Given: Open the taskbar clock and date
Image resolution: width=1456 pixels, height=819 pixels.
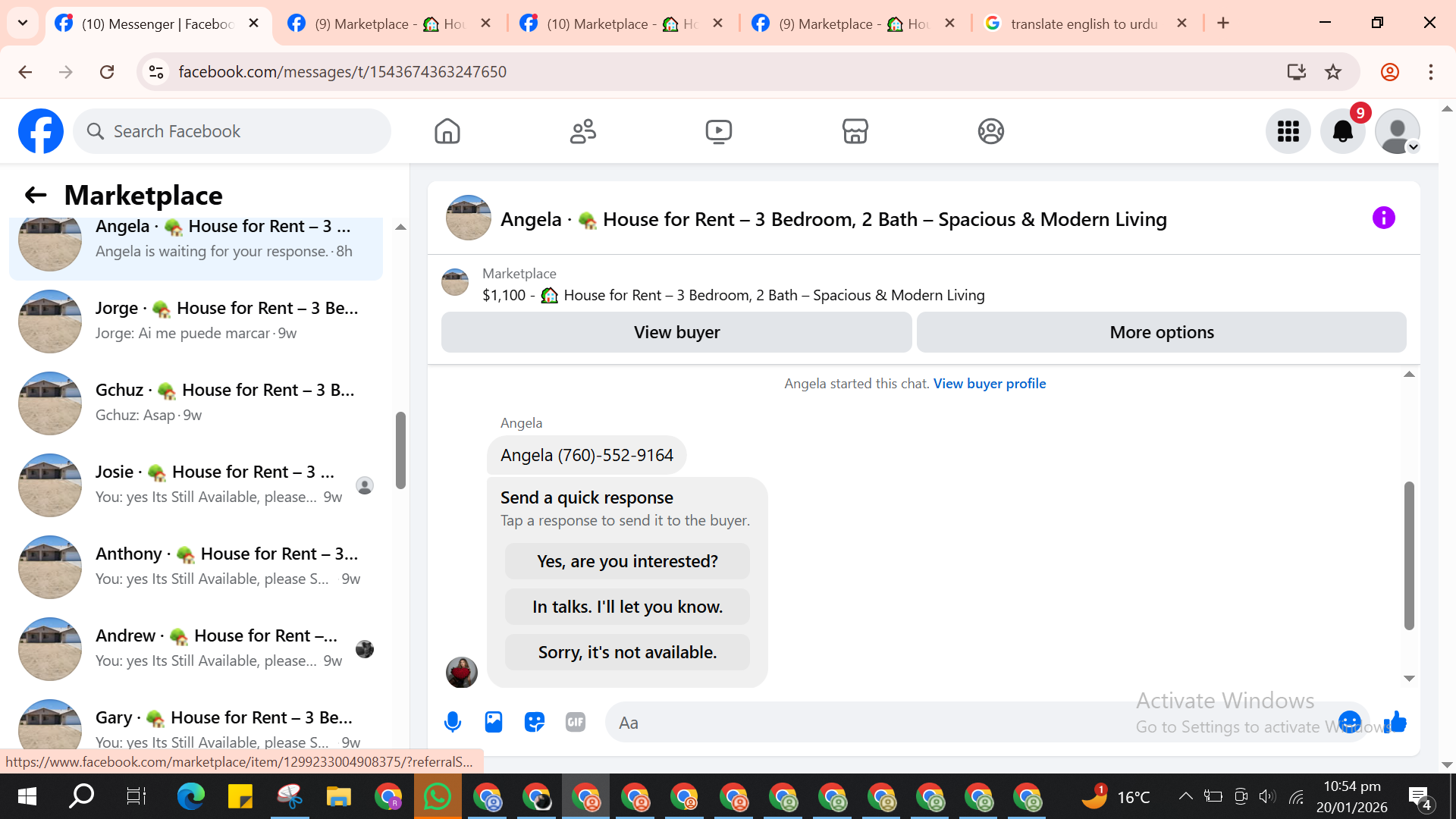Looking at the screenshot, I should [1352, 797].
